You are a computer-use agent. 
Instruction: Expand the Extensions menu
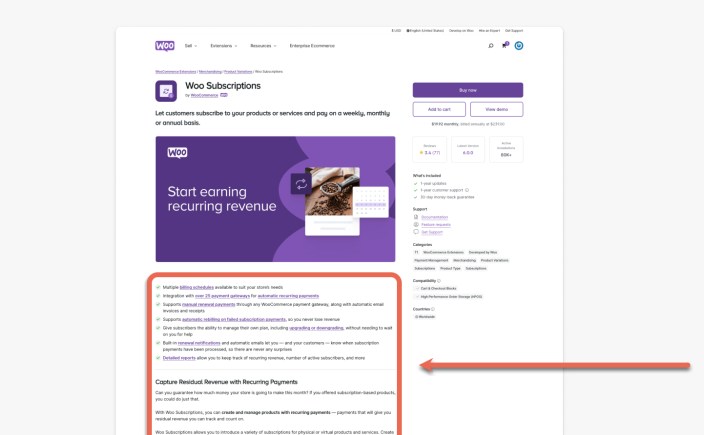click(224, 46)
